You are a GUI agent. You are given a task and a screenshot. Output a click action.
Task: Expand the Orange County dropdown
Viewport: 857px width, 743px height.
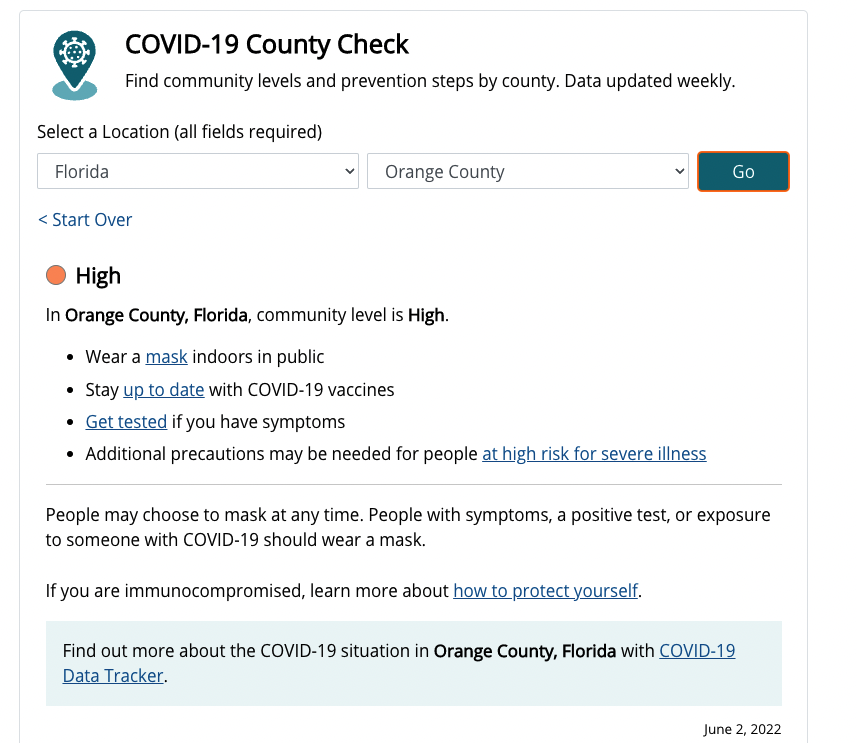click(x=527, y=172)
